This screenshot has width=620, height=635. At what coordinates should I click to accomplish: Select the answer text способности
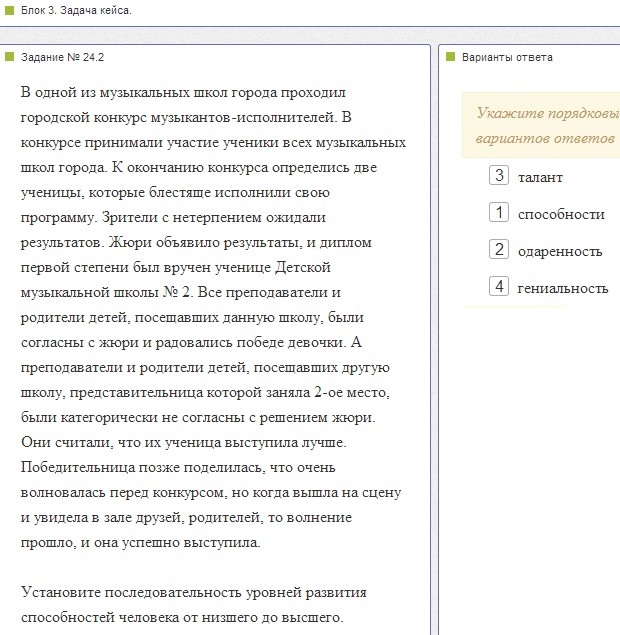coord(561,214)
